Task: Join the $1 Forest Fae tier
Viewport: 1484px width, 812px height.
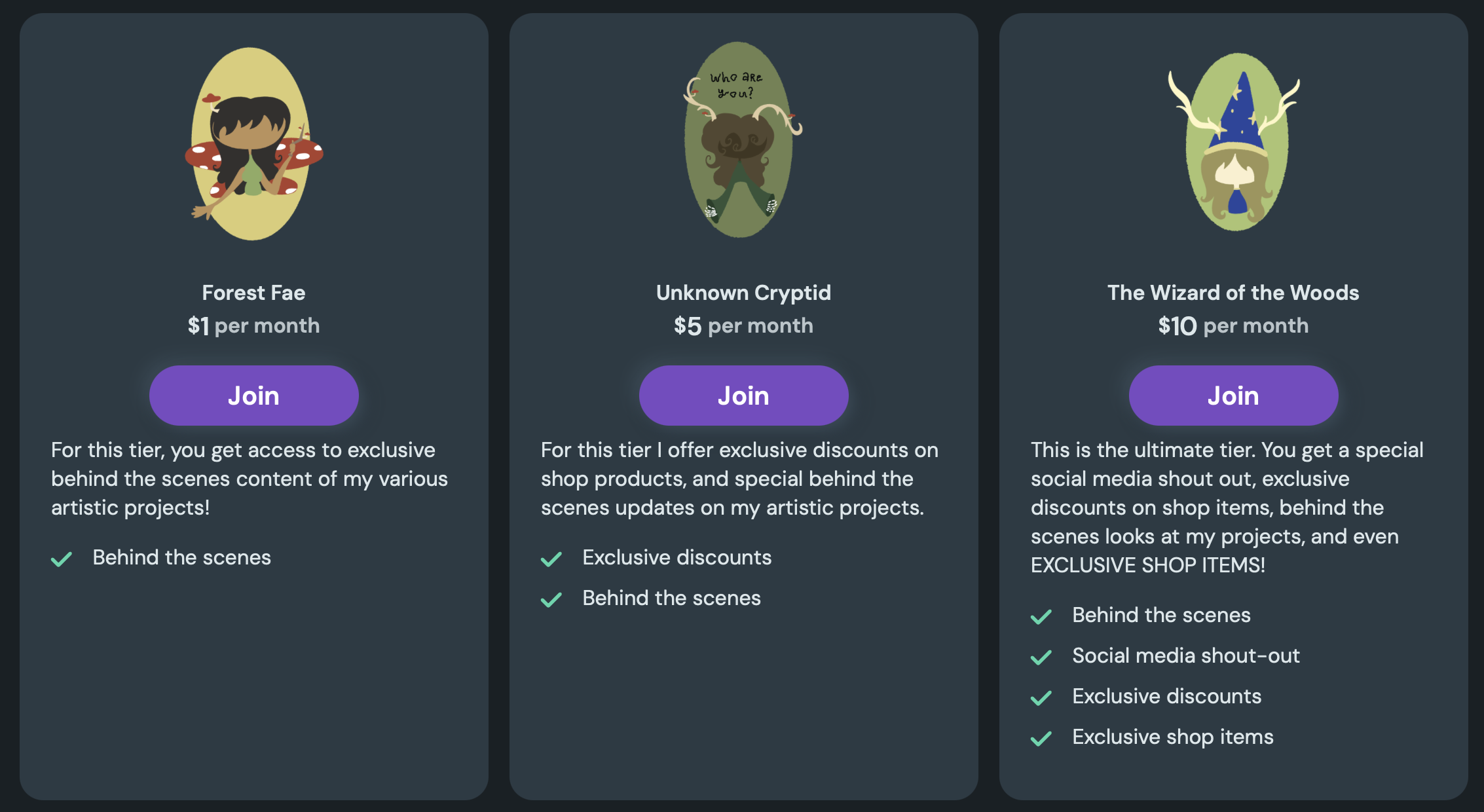Action: click(x=253, y=396)
